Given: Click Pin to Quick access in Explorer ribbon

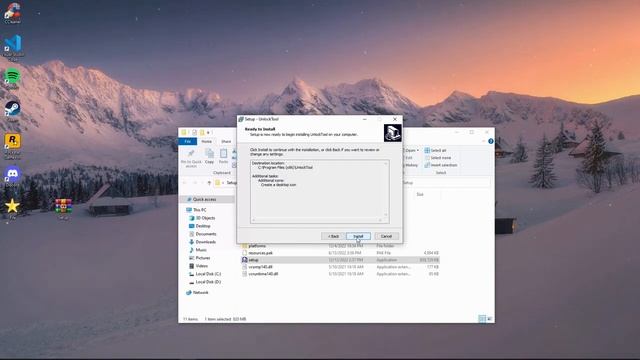Looking at the screenshot, I should (191, 158).
